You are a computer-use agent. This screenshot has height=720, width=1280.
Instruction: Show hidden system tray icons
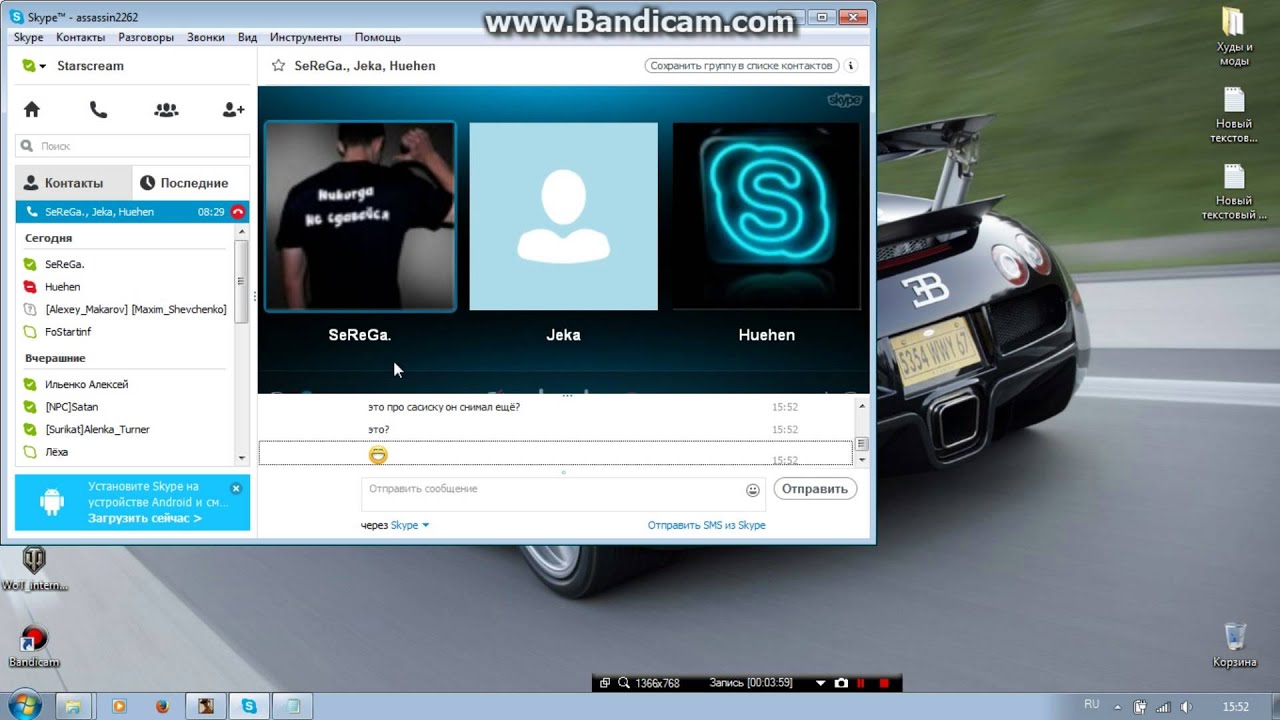coord(1117,706)
